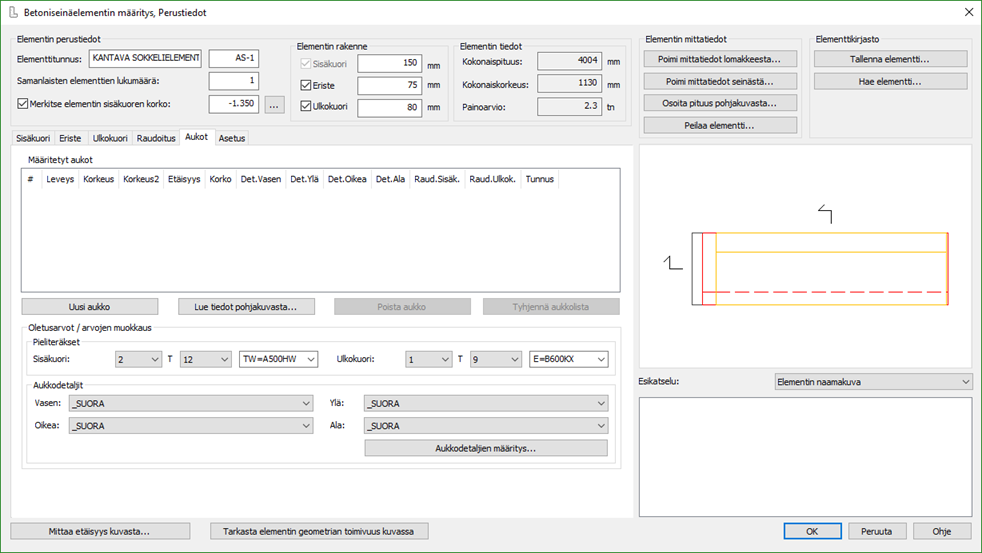
Task: Uncheck the Ulkokuori checkbox
Action: coord(307,108)
